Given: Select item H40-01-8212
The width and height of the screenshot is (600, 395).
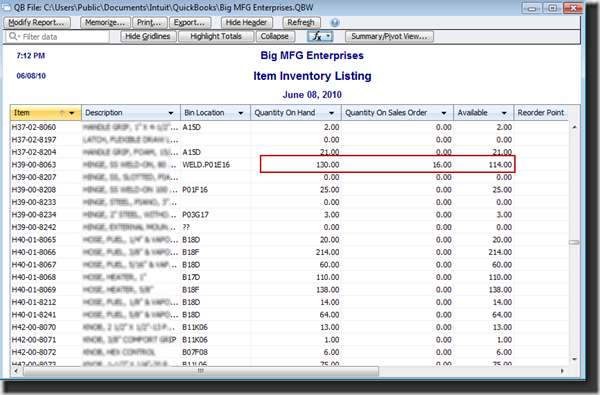Looking at the screenshot, I should [34, 302].
